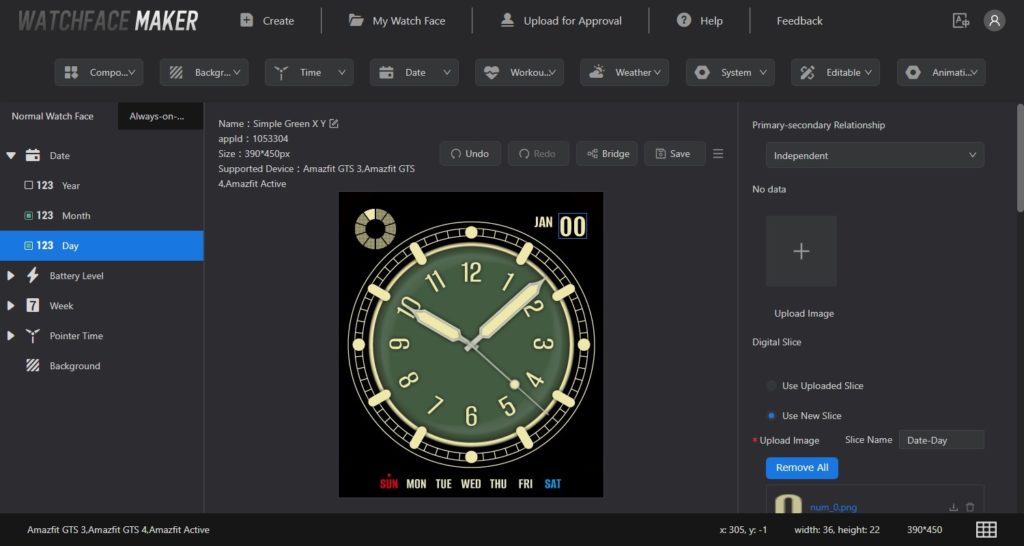Image resolution: width=1024 pixels, height=546 pixels.
Task: Toggle the grid view icon in status bar
Action: [x=986, y=529]
